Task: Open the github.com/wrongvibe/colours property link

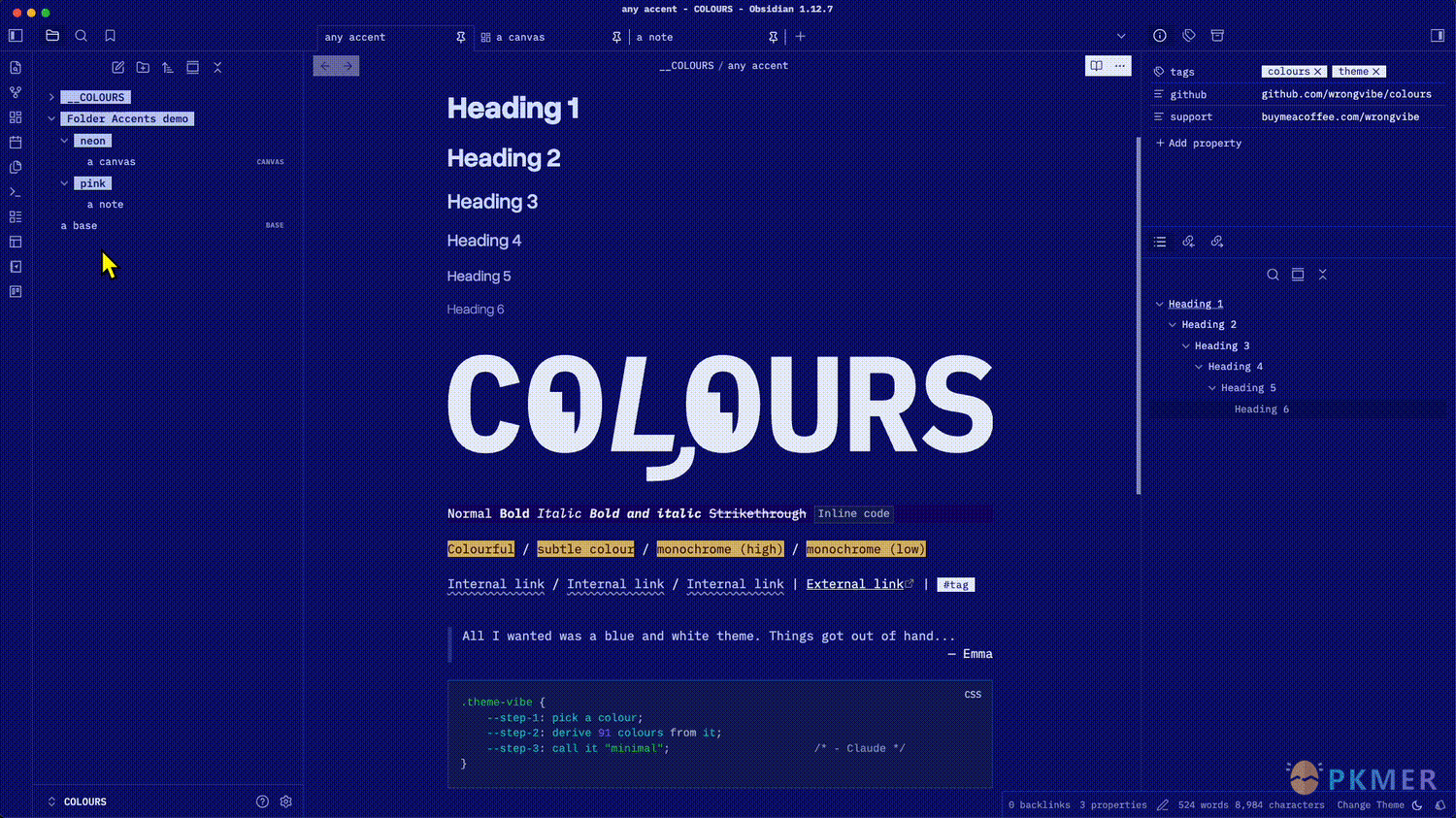Action: (1346, 94)
